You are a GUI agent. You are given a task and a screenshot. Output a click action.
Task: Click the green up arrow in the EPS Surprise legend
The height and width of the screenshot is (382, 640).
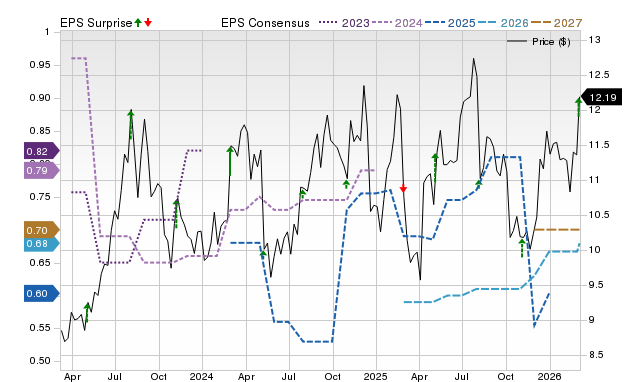tap(138, 22)
